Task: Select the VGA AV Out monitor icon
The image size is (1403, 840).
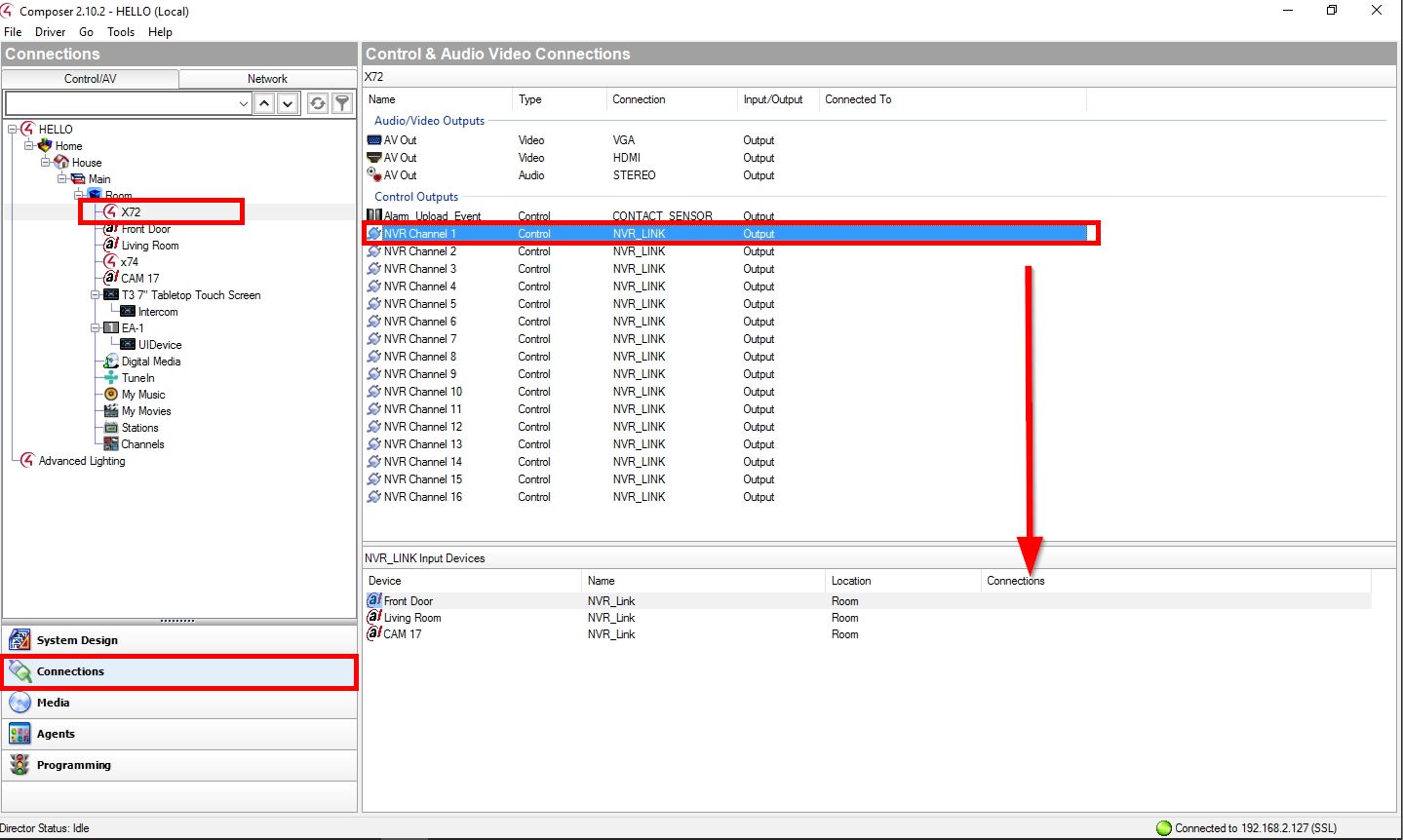Action: 373,140
